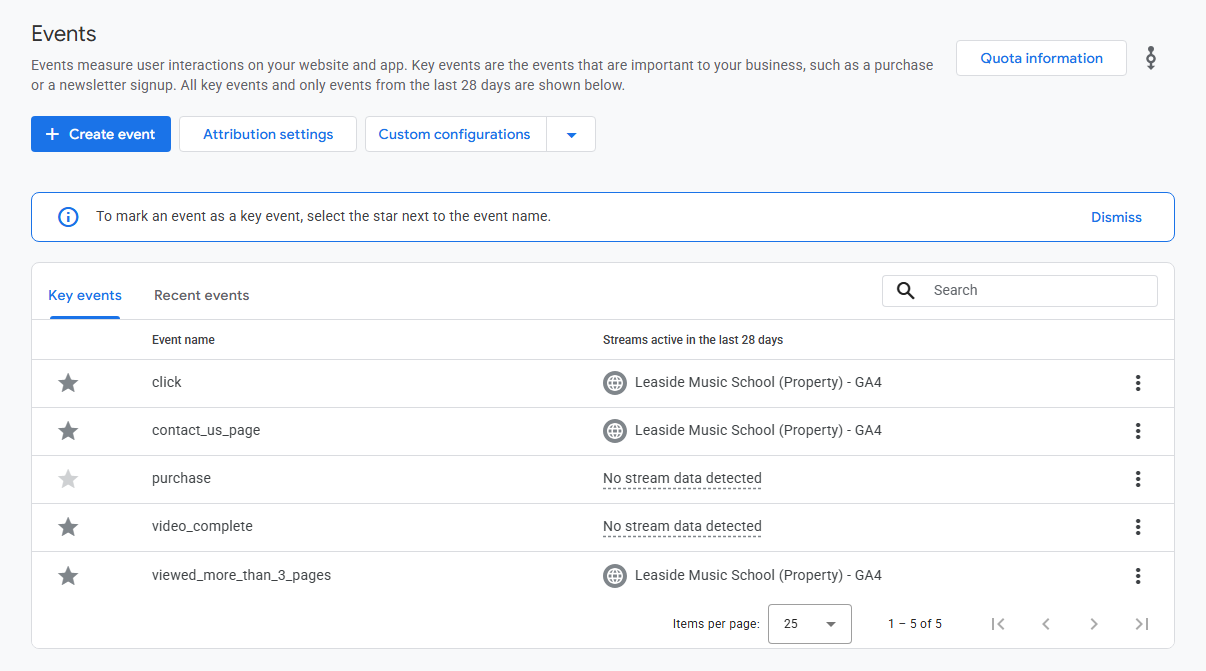Go to the next page of events
Viewport: 1206px width, 671px height.
point(1094,624)
